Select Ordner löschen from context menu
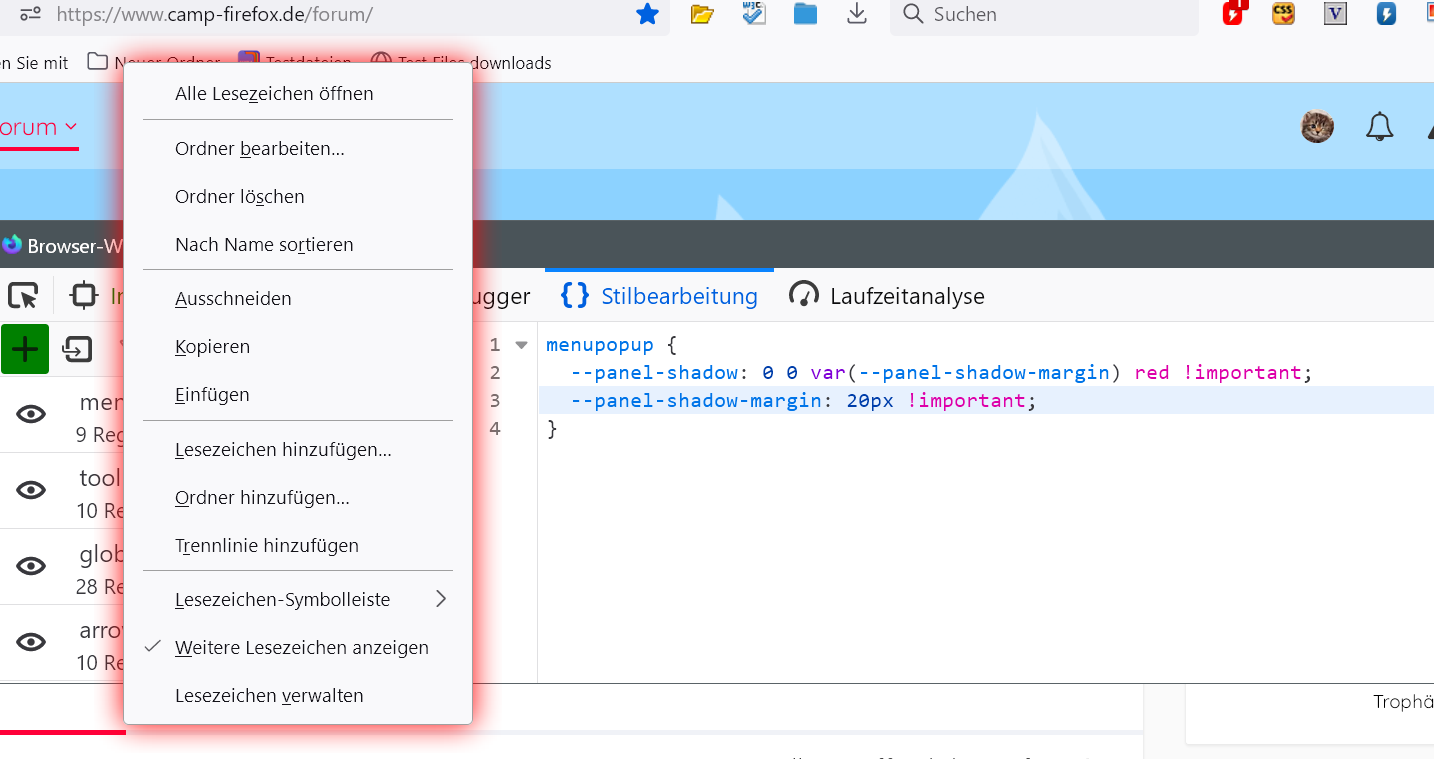1434x759 pixels. (x=240, y=197)
